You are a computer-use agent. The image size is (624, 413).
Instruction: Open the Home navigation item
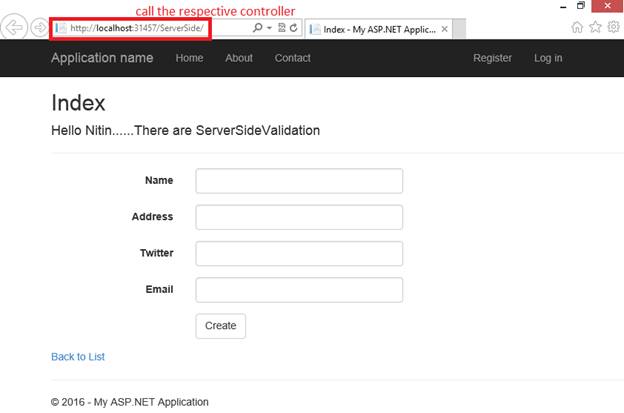(189, 58)
